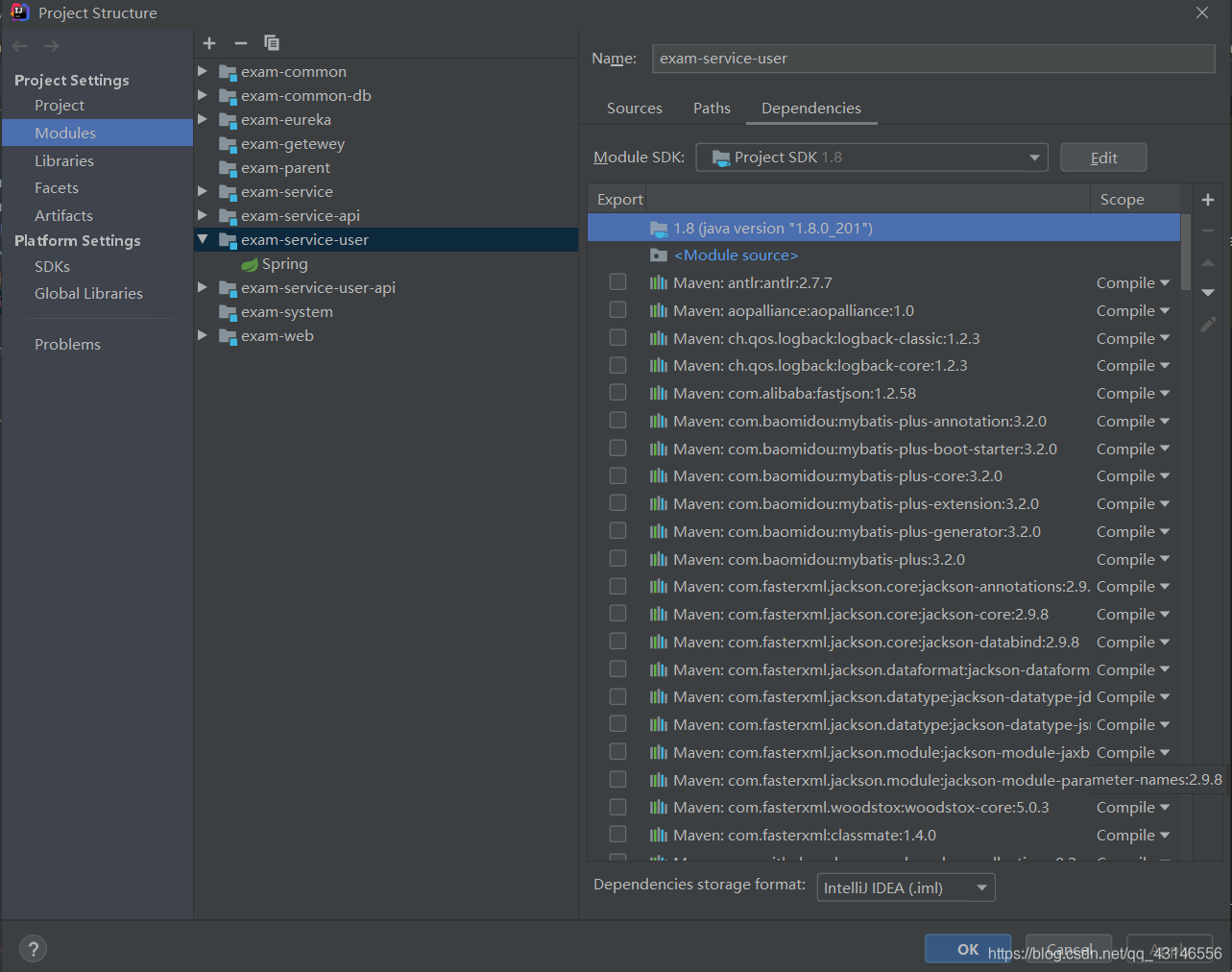Click the JDK 1.8 folder icon
Image resolution: width=1232 pixels, height=972 pixels.
[x=659, y=229]
